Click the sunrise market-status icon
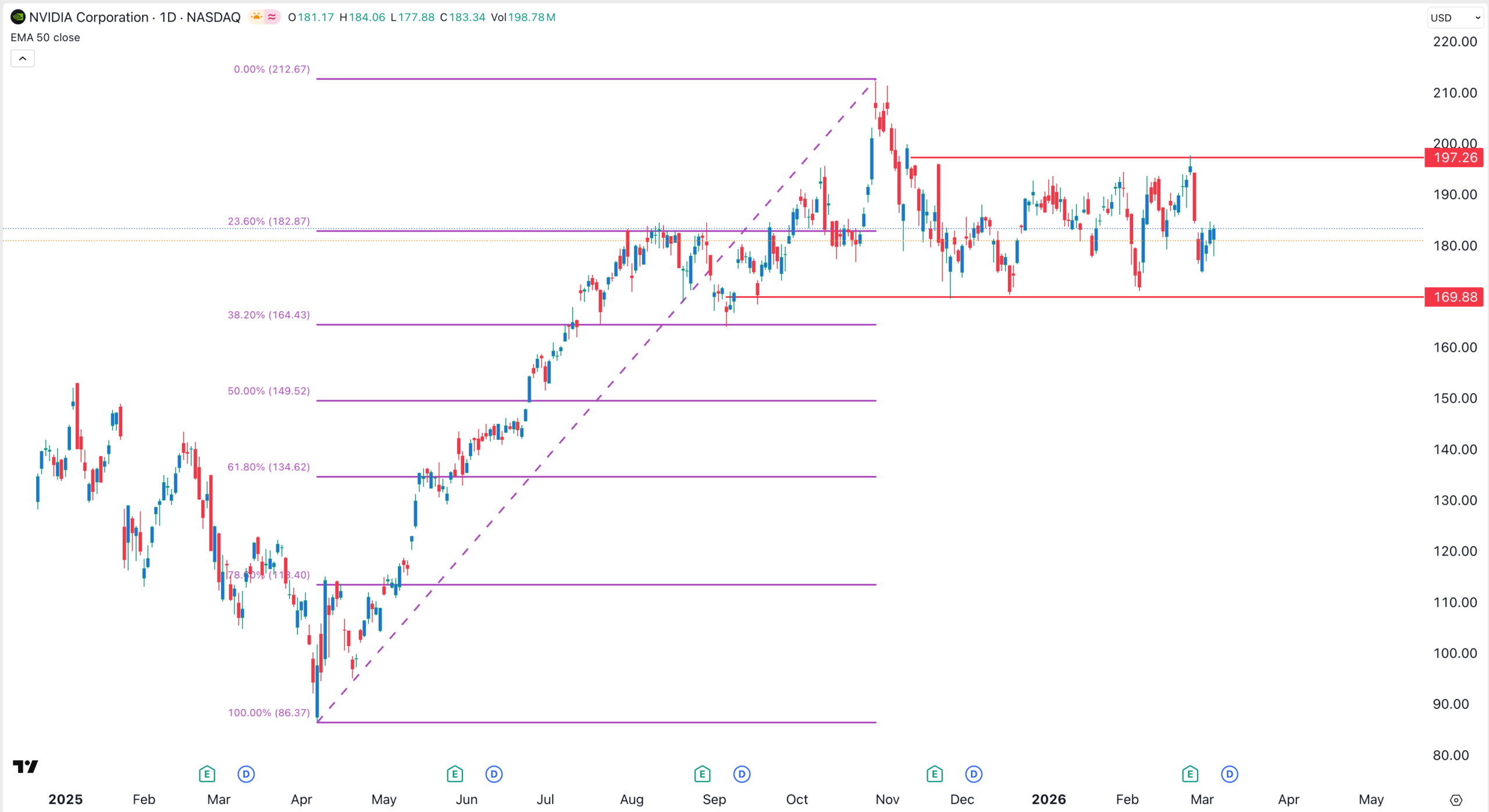Viewport: 1489px width, 812px height. point(256,17)
